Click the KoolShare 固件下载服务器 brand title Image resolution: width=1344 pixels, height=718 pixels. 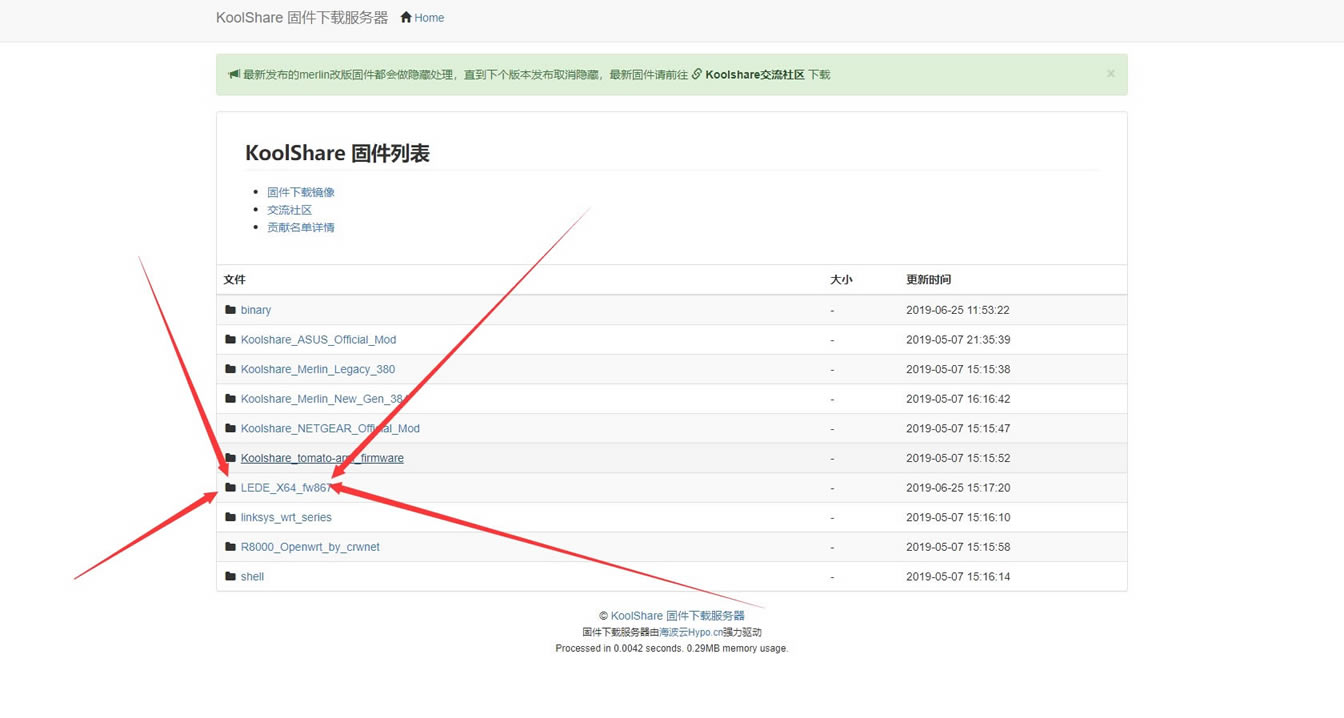click(302, 18)
